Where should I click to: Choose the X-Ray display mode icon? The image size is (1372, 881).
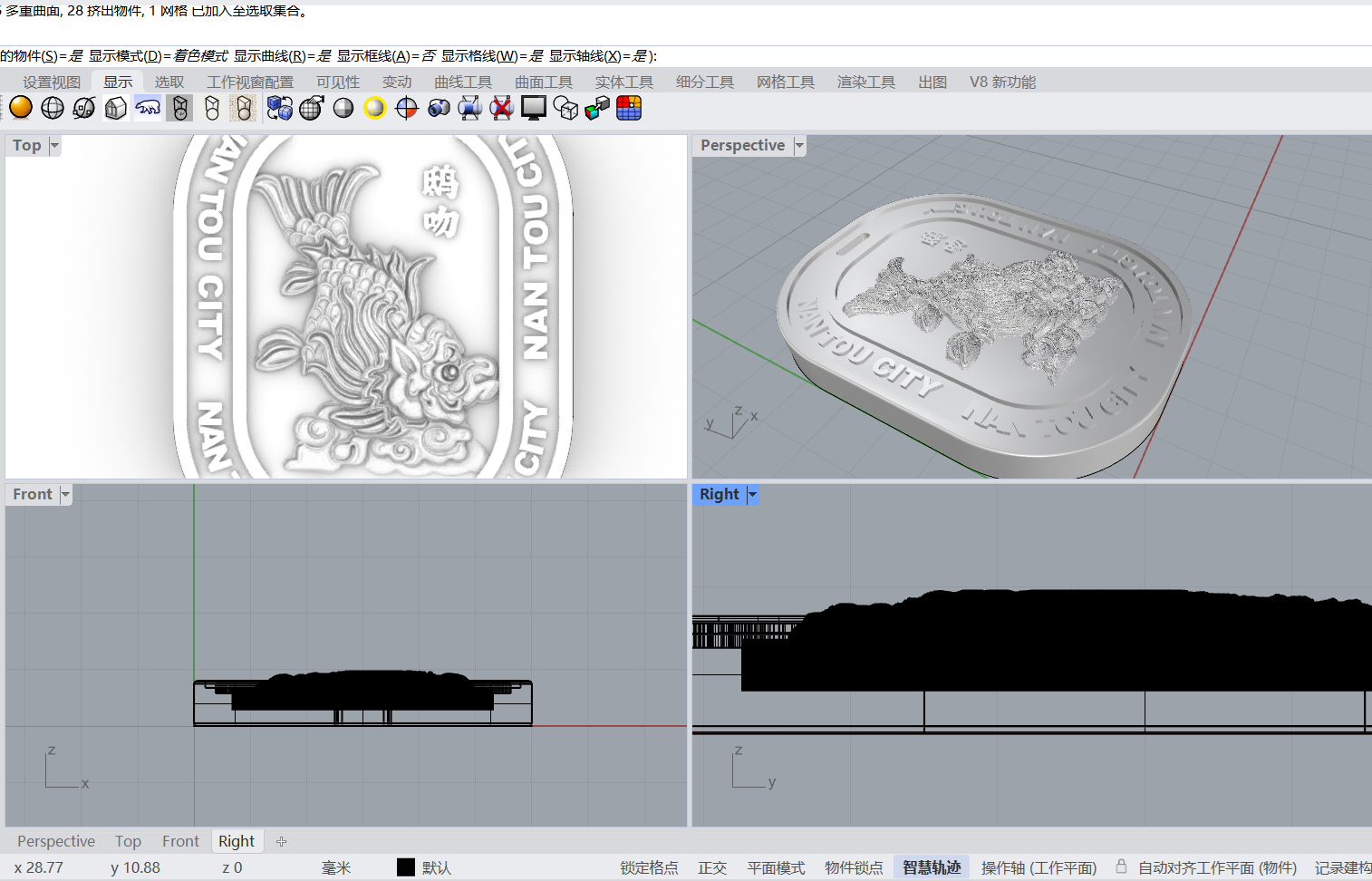tap(84, 108)
